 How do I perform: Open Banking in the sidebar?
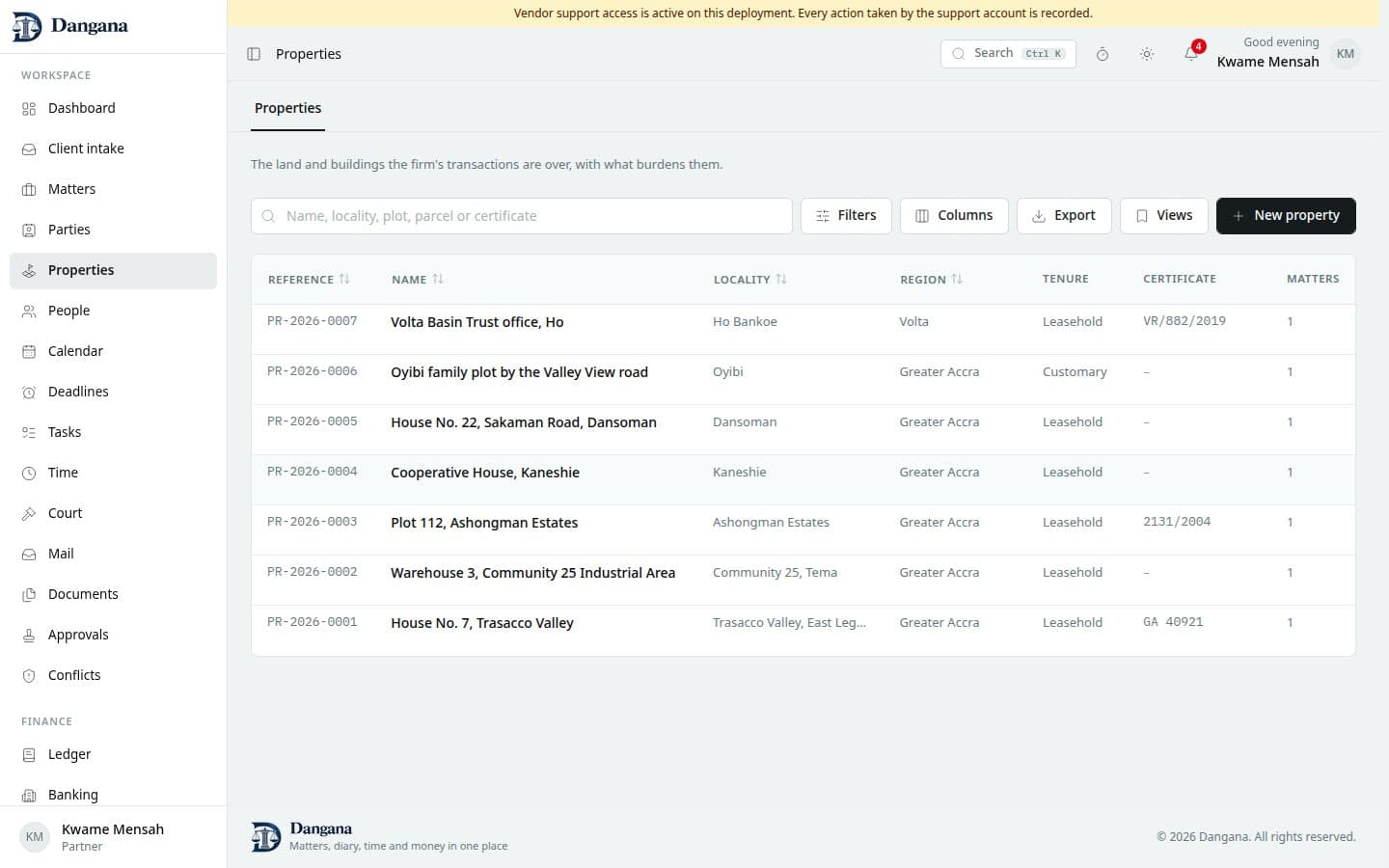click(x=113, y=795)
